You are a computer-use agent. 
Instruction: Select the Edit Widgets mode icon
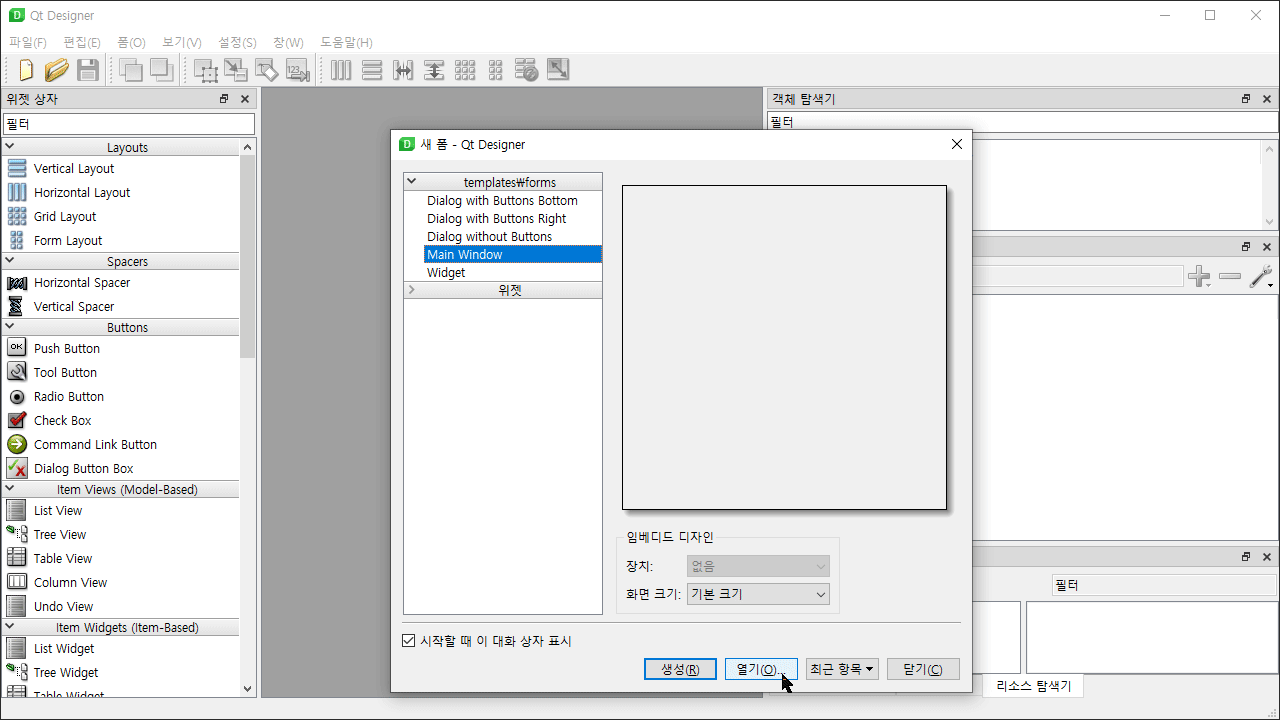(206, 70)
